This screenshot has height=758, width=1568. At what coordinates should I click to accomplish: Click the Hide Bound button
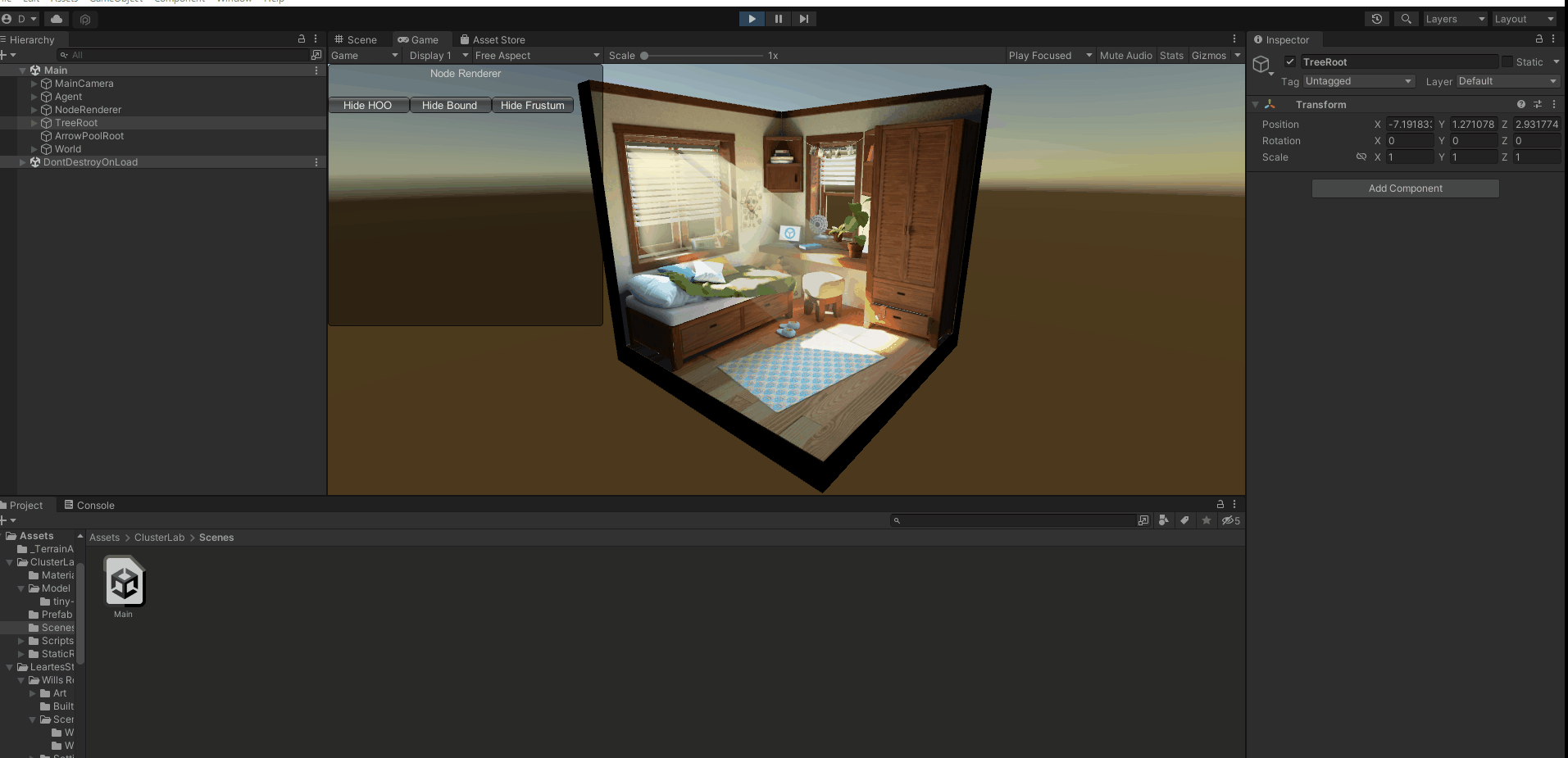coord(449,105)
